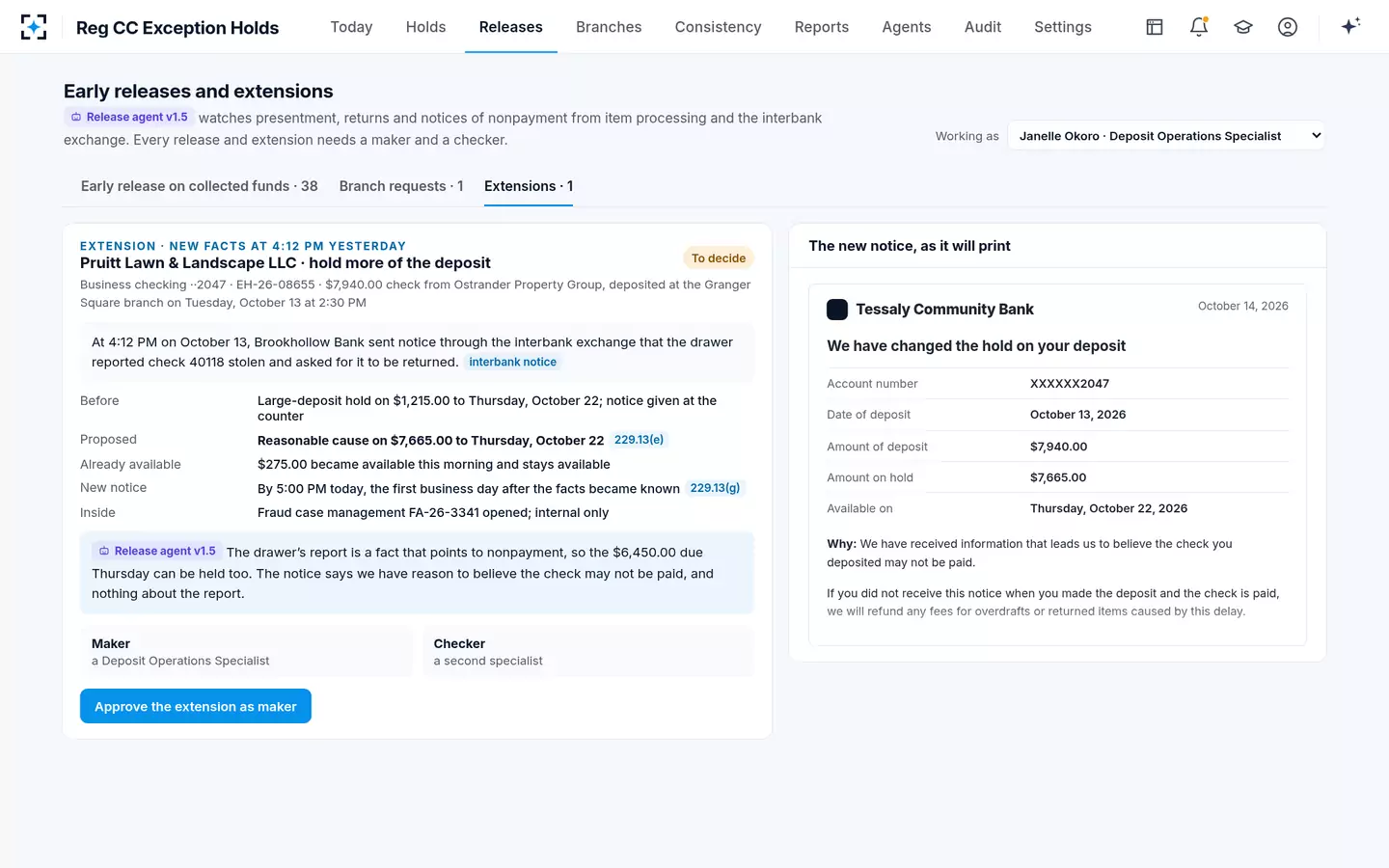Click the Maker card
The height and width of the screenshot is (868, 1389).
[246, 651]
